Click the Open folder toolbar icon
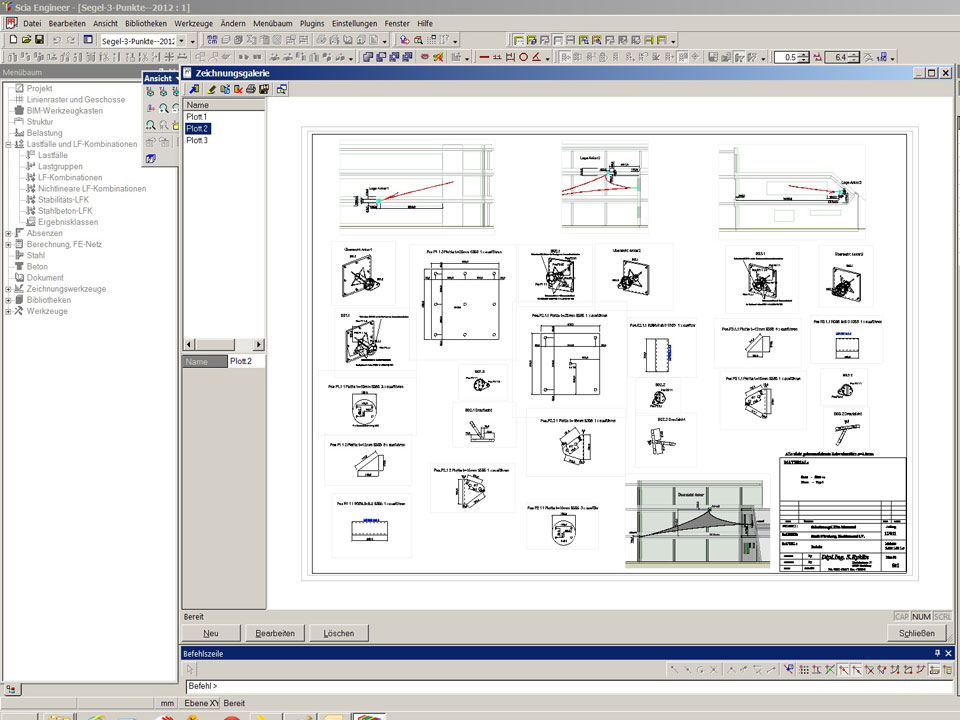The width and height of the screenshot is (960, 720). [x=26, y=40]
